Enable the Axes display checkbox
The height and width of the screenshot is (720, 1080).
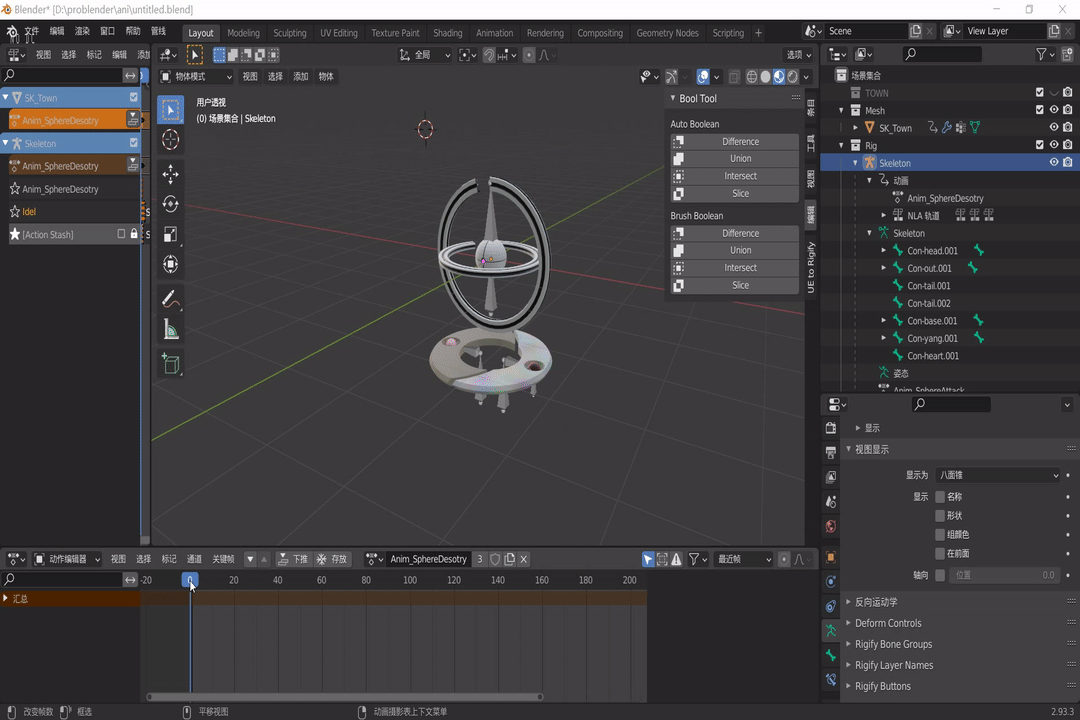939,575
